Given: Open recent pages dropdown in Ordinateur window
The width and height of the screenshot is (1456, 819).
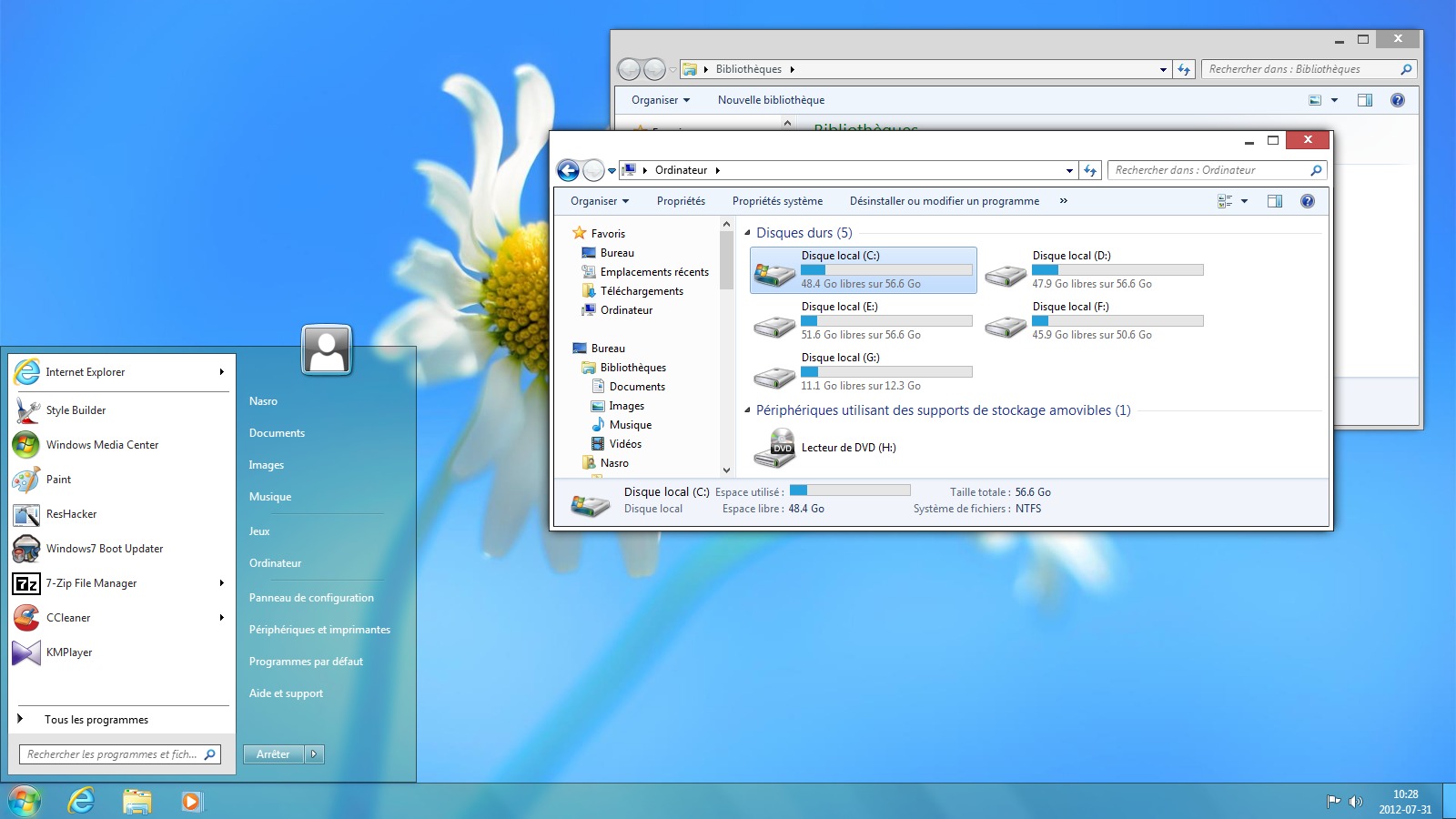Looking at the screenshot, I should [x=612, y=170].
